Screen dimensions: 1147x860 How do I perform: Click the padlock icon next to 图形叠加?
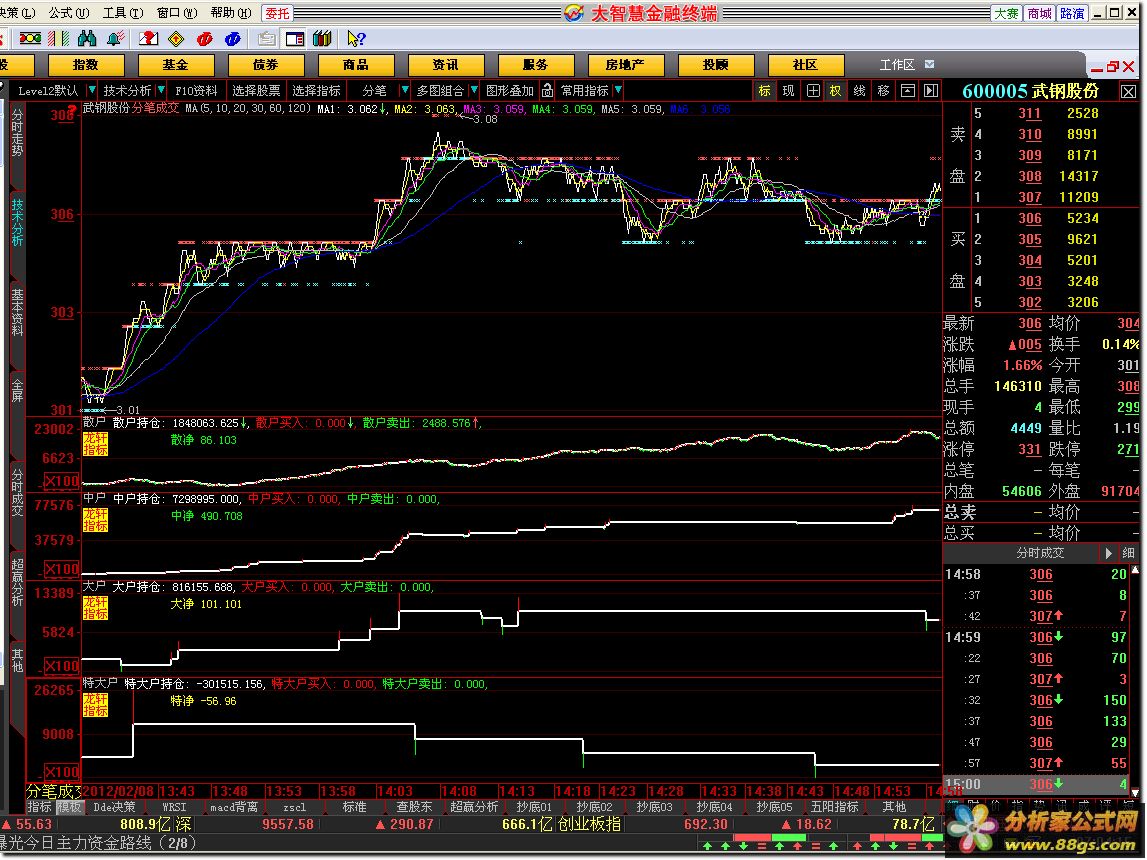coord(547,91)
